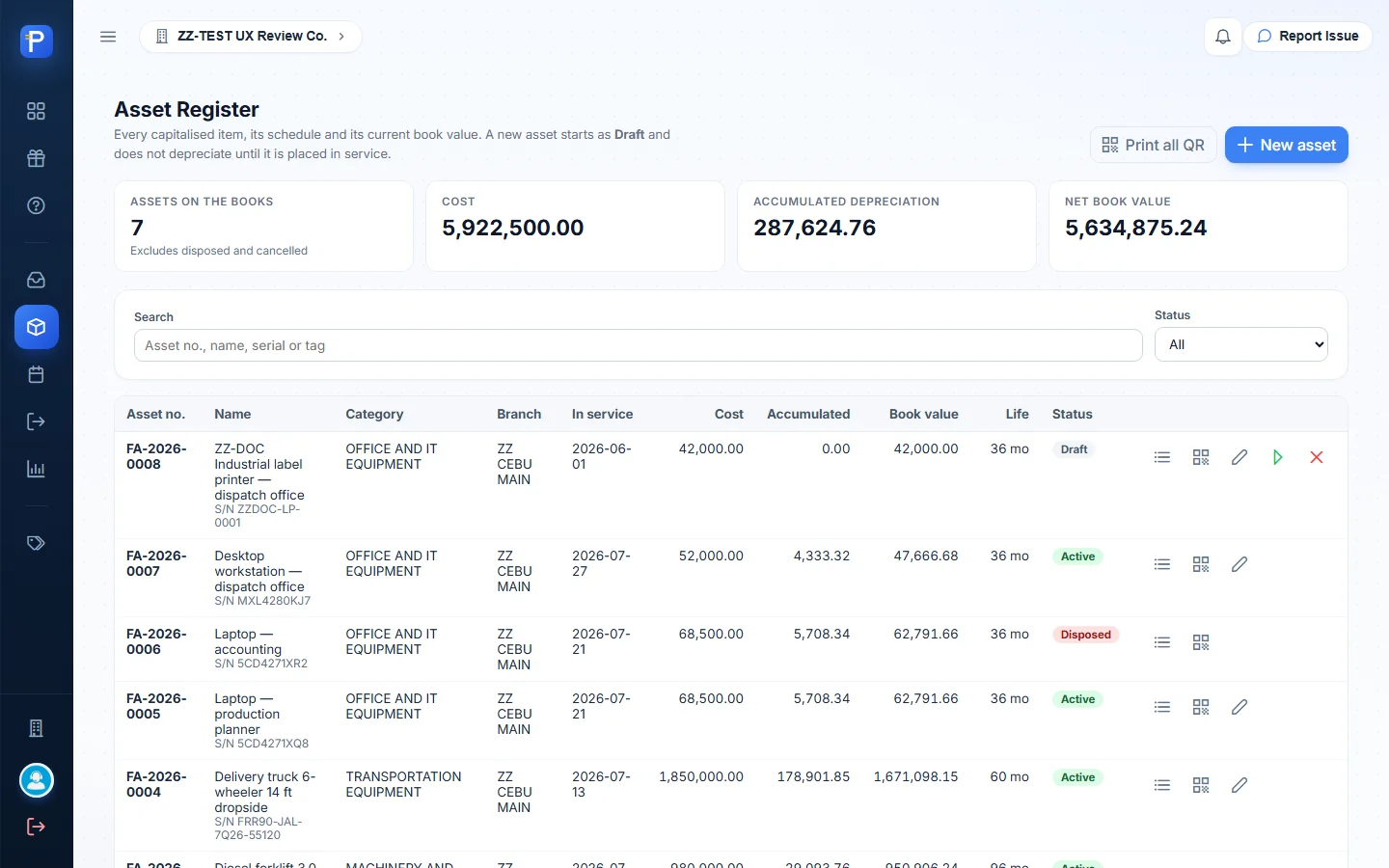Click cost value 1,850,000.00
The image size is (1389, 868).
701,776
